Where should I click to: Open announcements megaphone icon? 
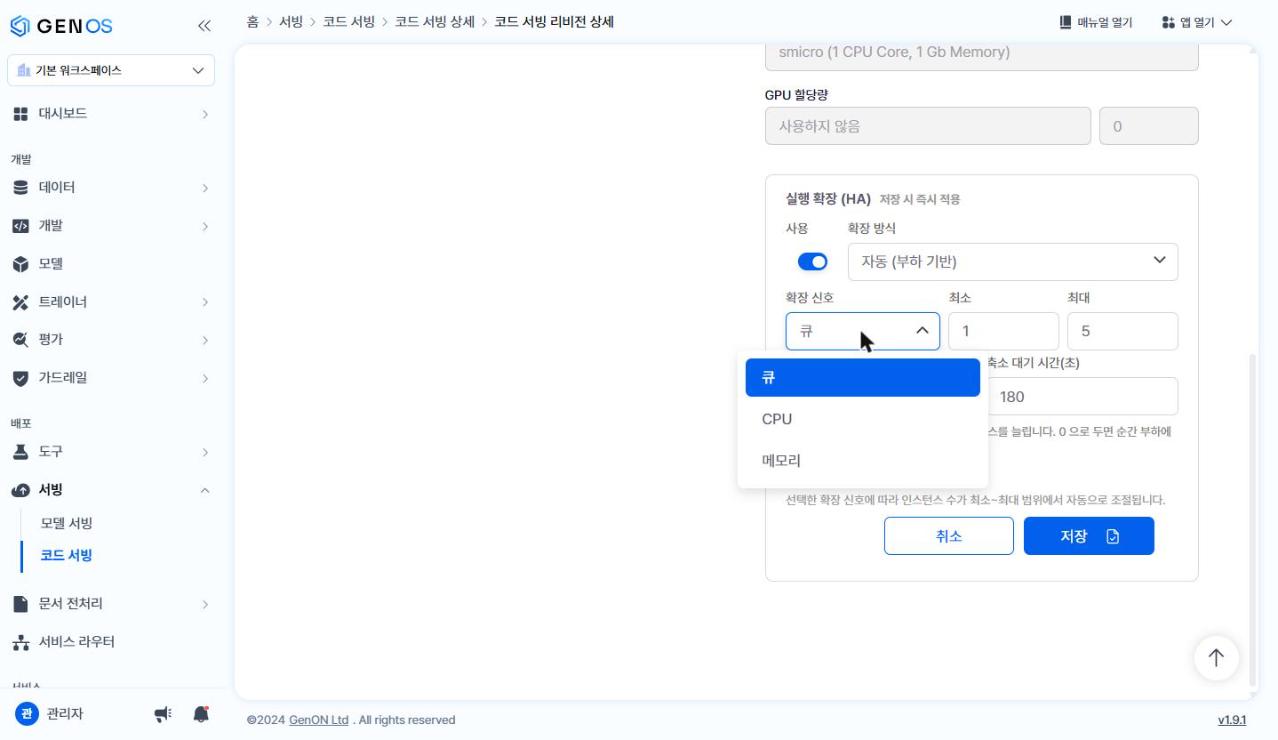[x=162, y=714]
